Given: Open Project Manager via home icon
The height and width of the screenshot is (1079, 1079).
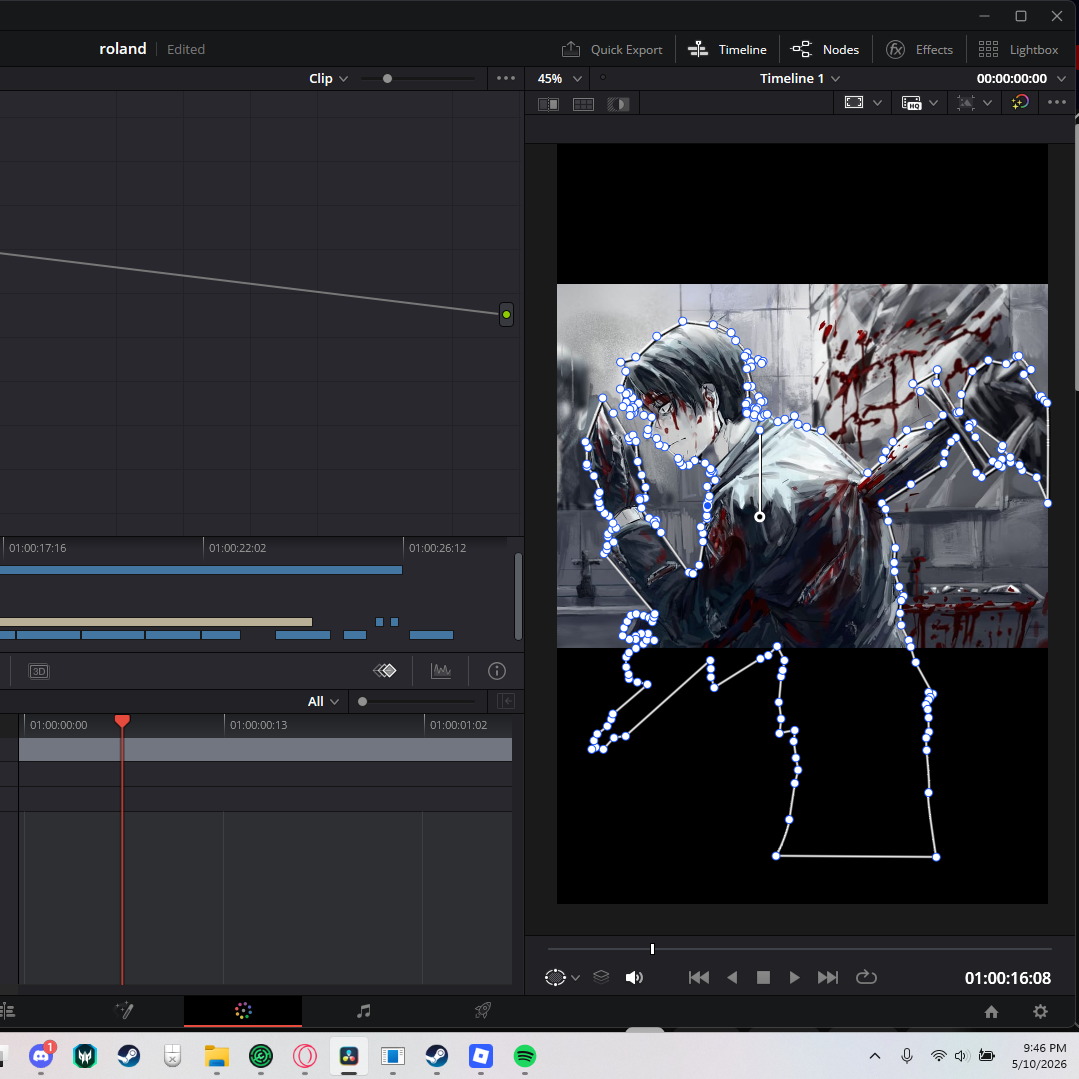Looking at the screenshot, I should [x=991, y=1011].
